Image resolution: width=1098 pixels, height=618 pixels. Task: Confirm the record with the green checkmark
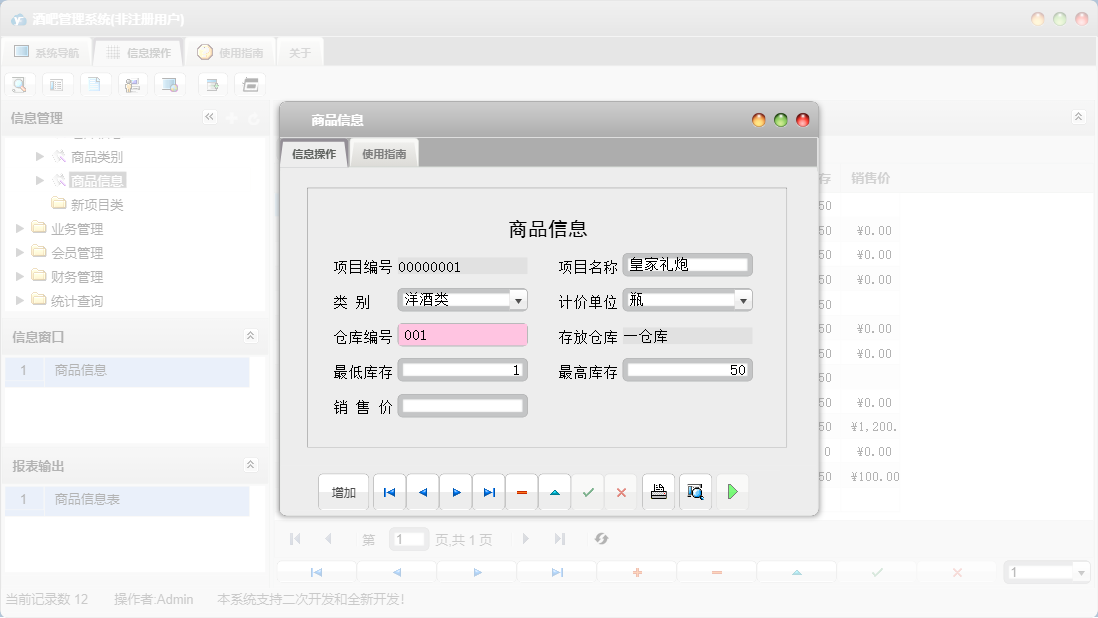pos(588,491)
